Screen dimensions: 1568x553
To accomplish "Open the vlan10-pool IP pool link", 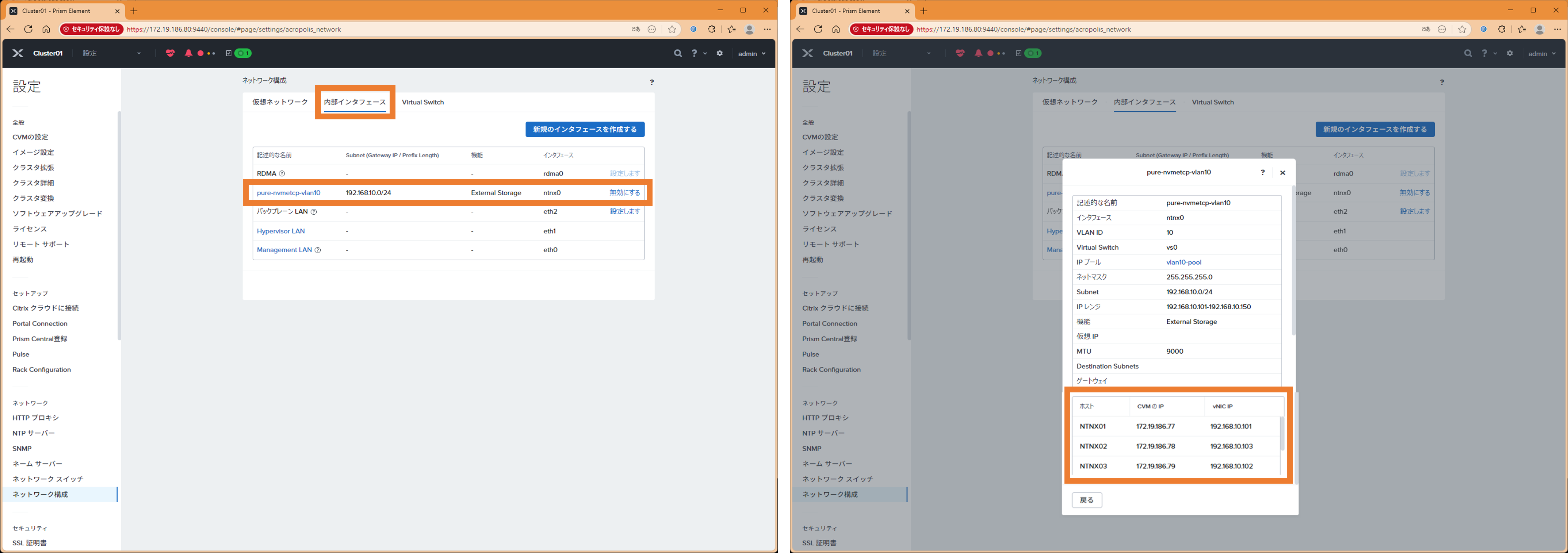I will pos(1183,262).
